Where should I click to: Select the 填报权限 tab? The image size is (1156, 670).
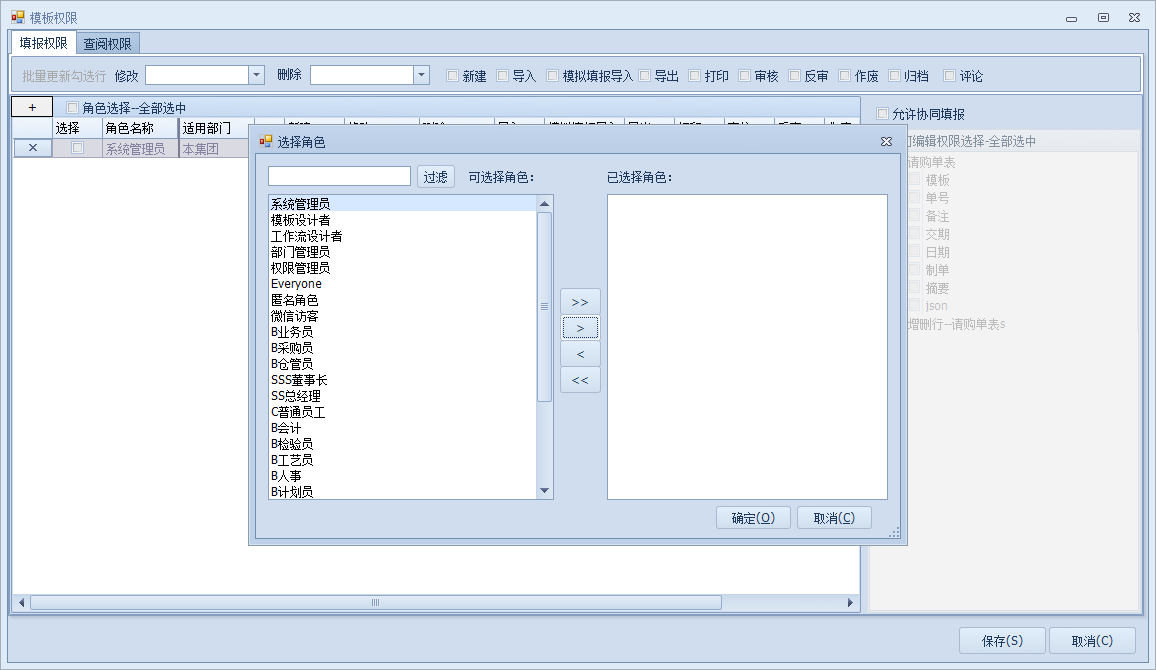44,43
